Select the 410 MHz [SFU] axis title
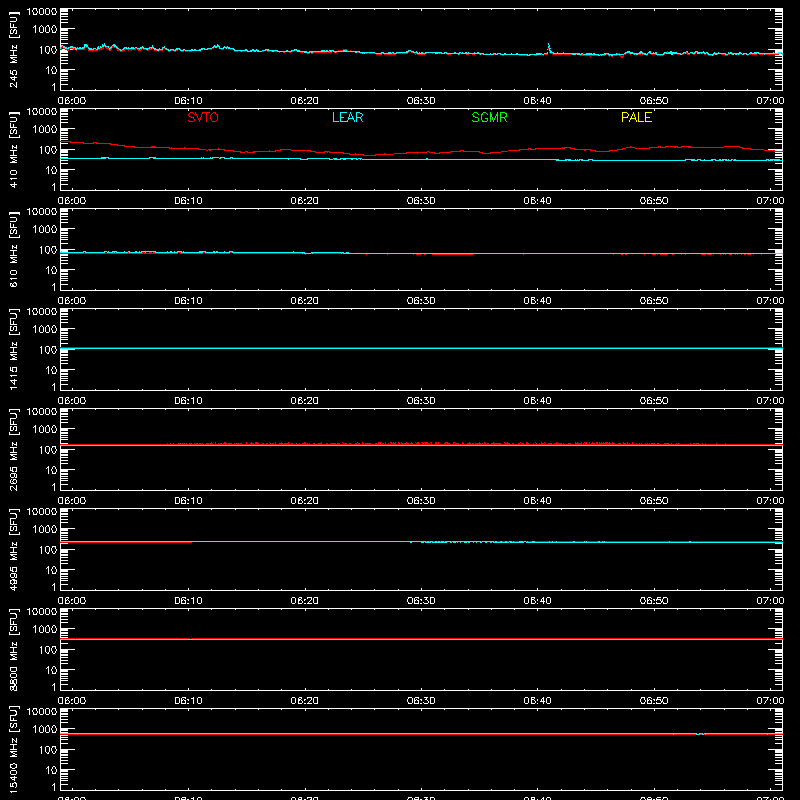Screen dimensions: 800x800 point(13,149)
